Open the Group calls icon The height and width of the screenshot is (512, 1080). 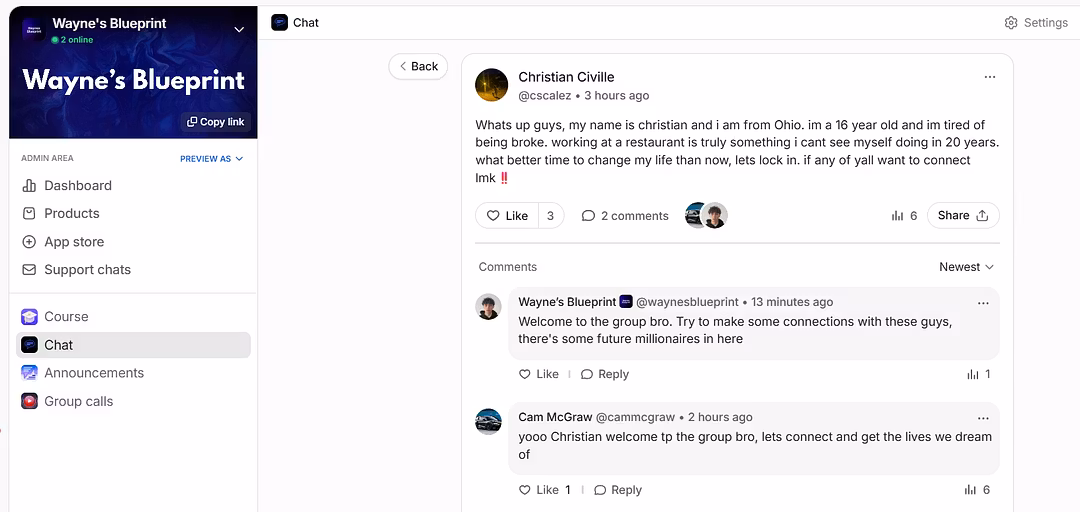(29, 401)
